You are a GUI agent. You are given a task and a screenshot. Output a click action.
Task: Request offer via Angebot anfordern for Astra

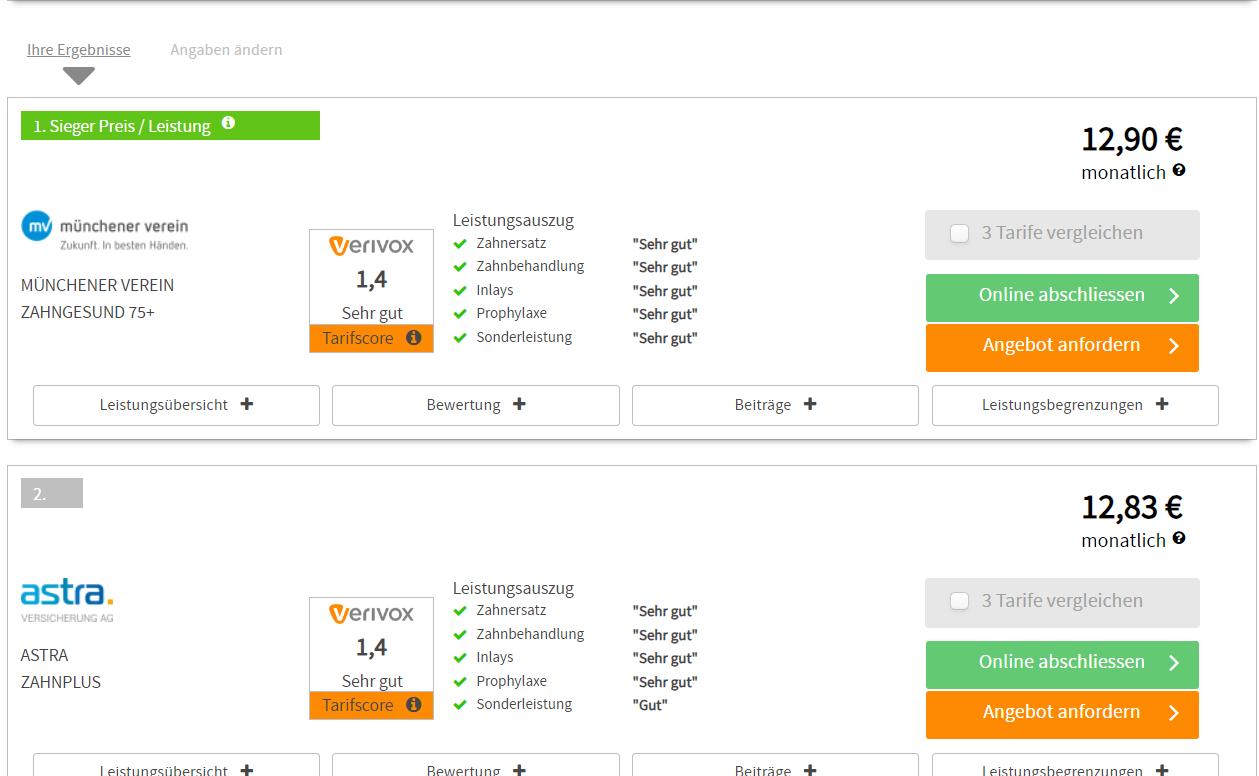[x=1062, y=714]
